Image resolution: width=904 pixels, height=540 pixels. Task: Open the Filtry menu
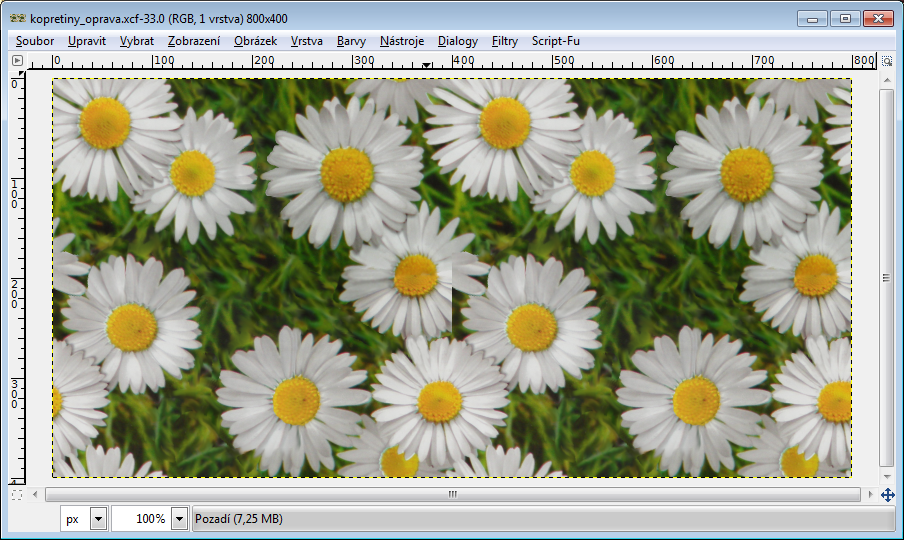504,41
